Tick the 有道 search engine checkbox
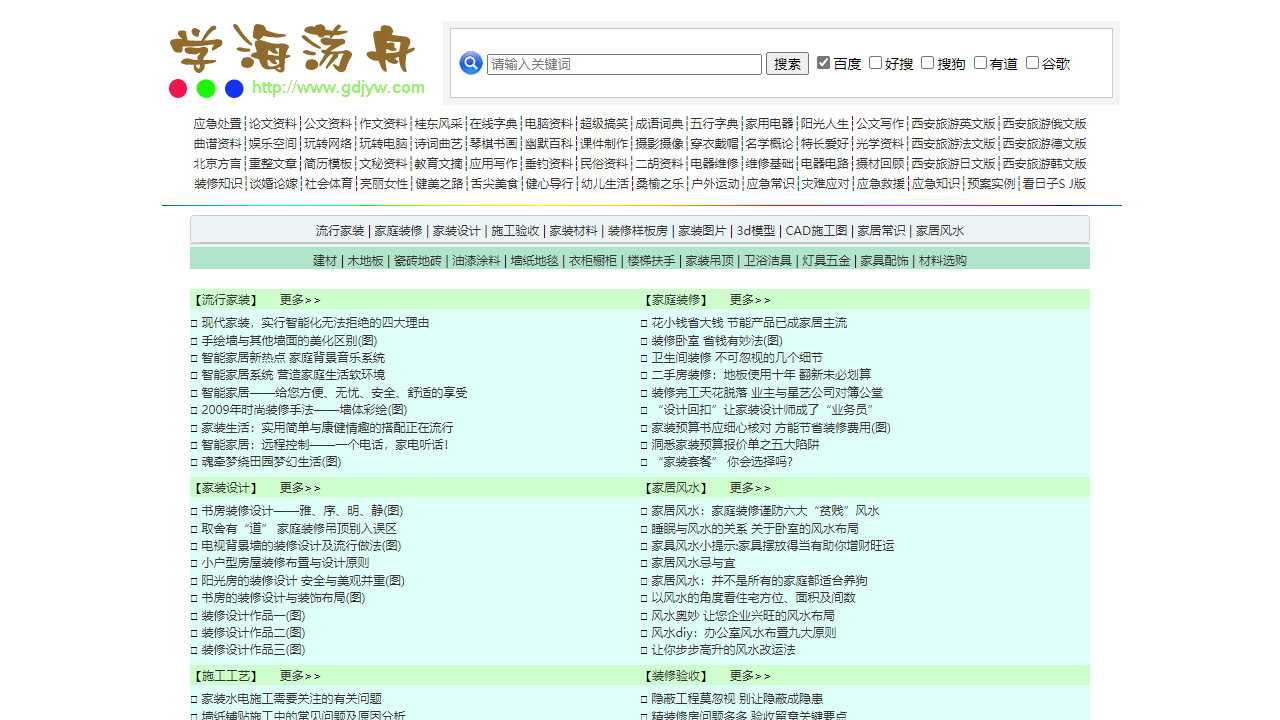 click(x=980, y=63)
